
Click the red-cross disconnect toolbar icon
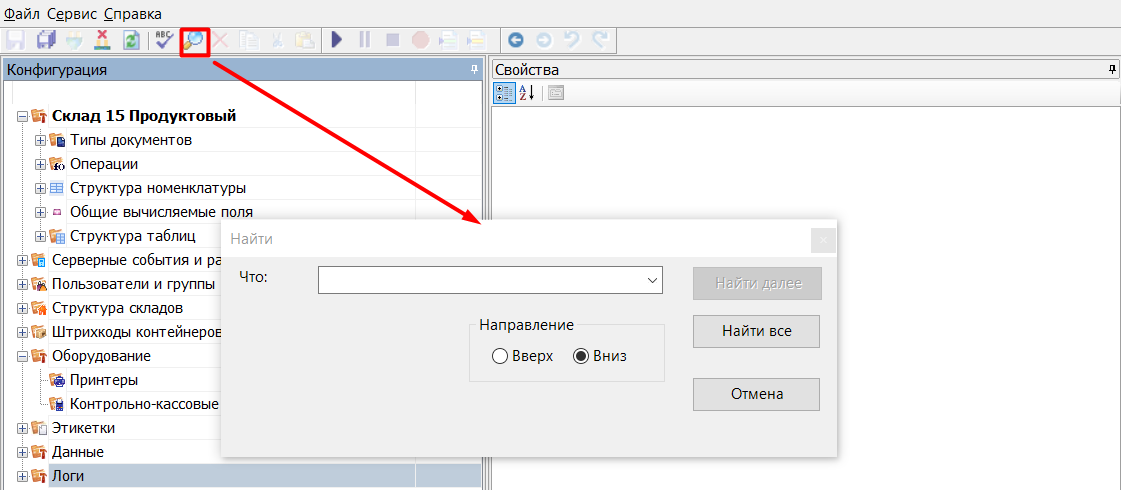click(x=103, y=40)
